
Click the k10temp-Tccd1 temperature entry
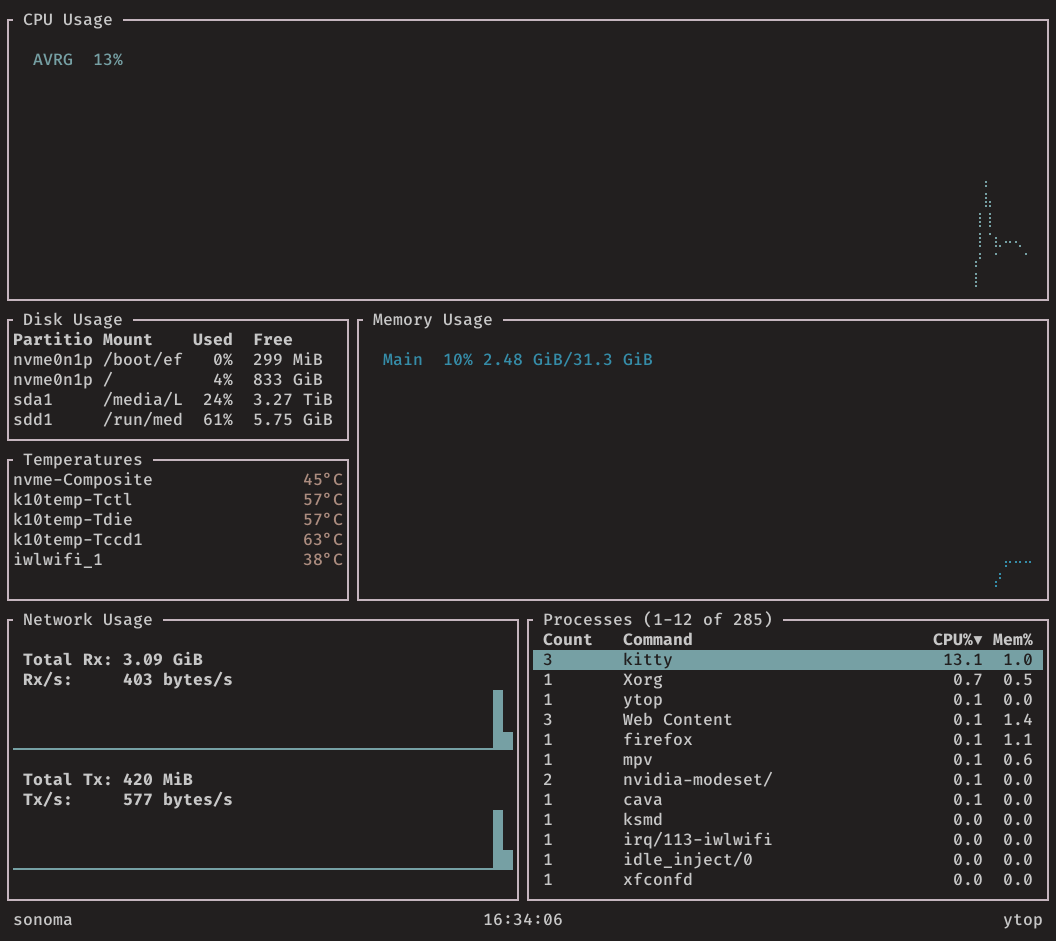click(x=178, y=540)
